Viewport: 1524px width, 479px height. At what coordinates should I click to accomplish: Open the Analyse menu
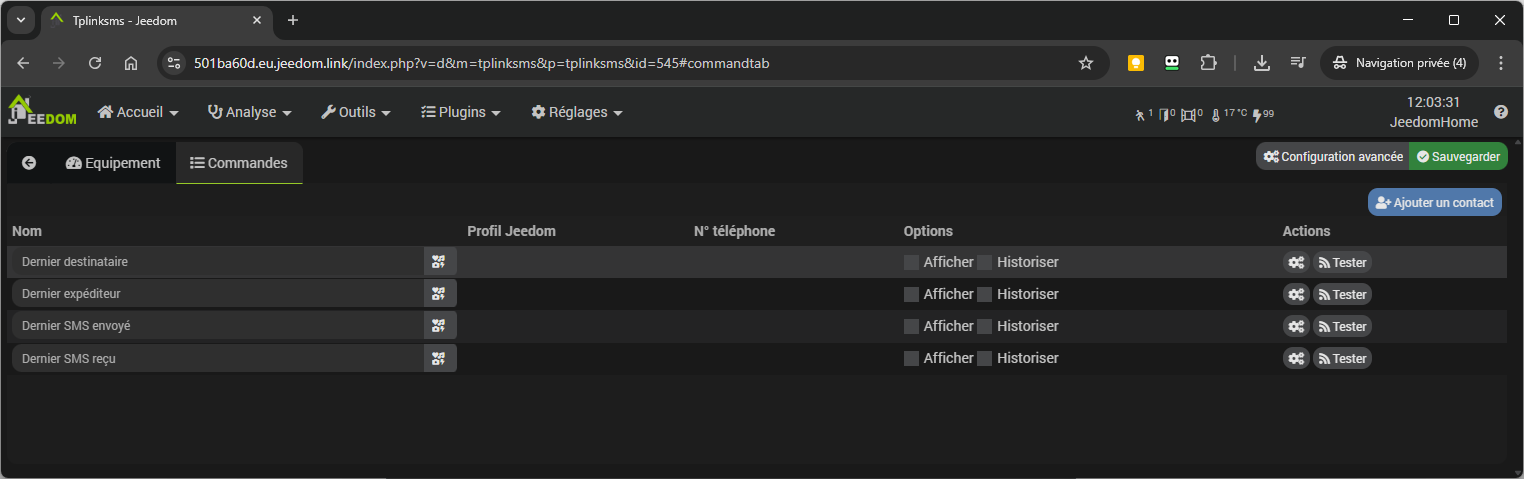(x=249, y=112)
